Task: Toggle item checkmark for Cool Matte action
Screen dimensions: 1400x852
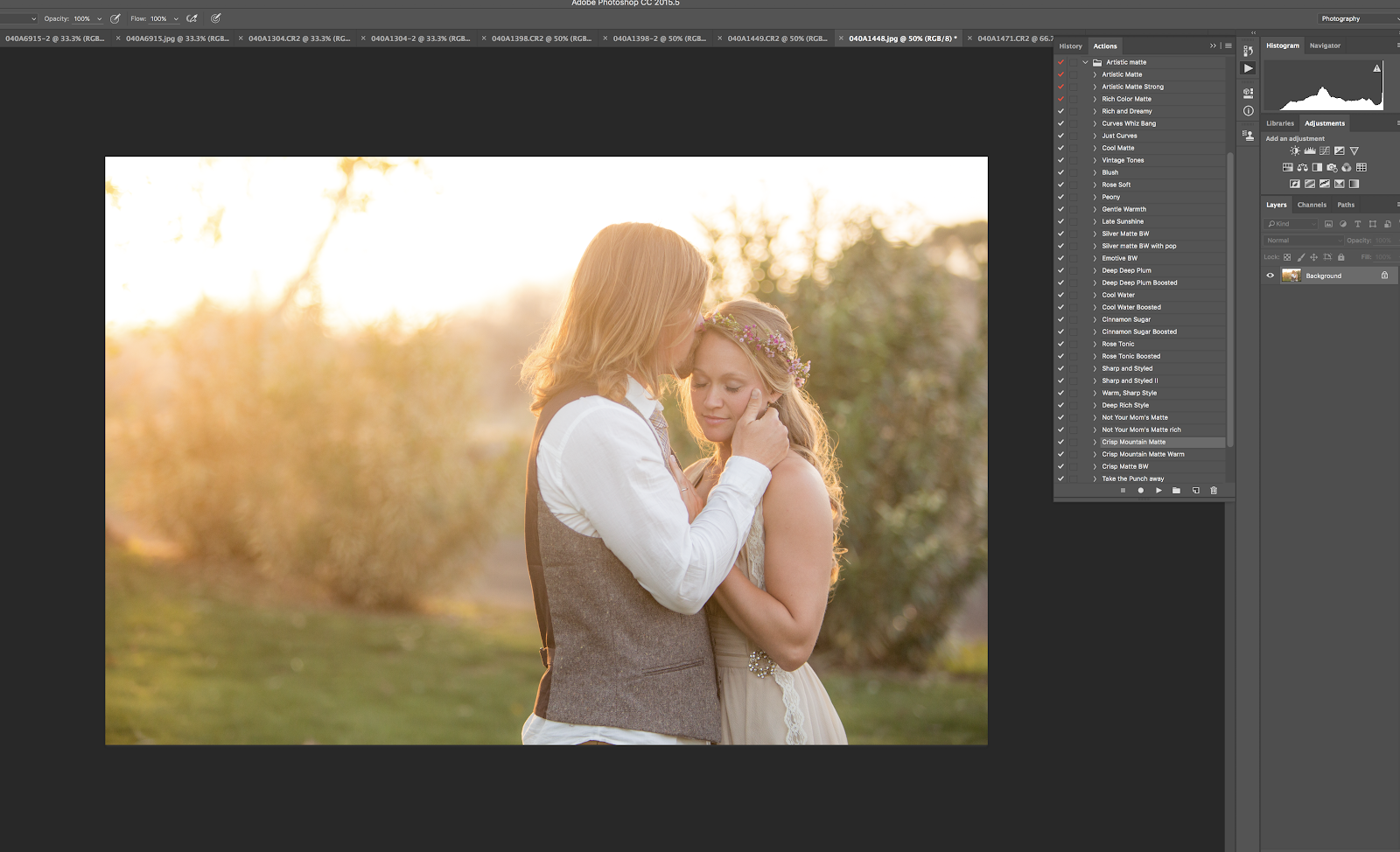Action: click(1060, 148)
